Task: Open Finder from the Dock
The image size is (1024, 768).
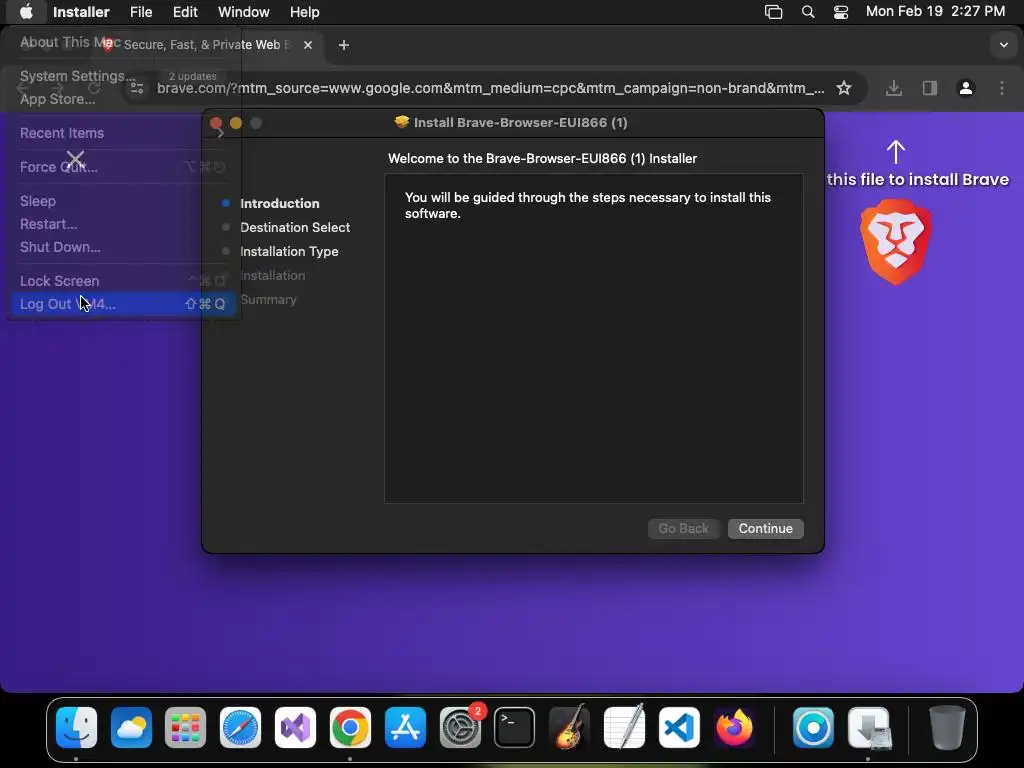Action: [x=76, y=728]
